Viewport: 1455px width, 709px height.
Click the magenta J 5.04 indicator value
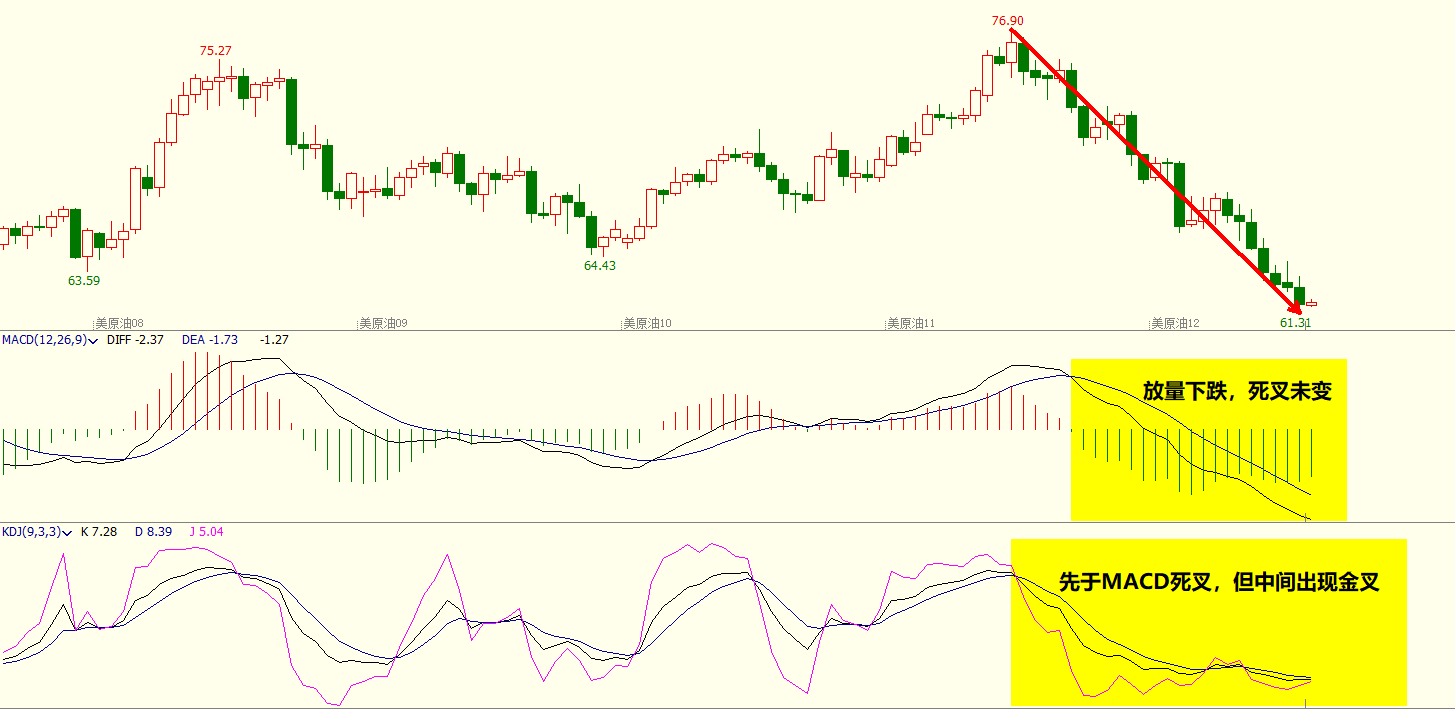click(207, 532)
